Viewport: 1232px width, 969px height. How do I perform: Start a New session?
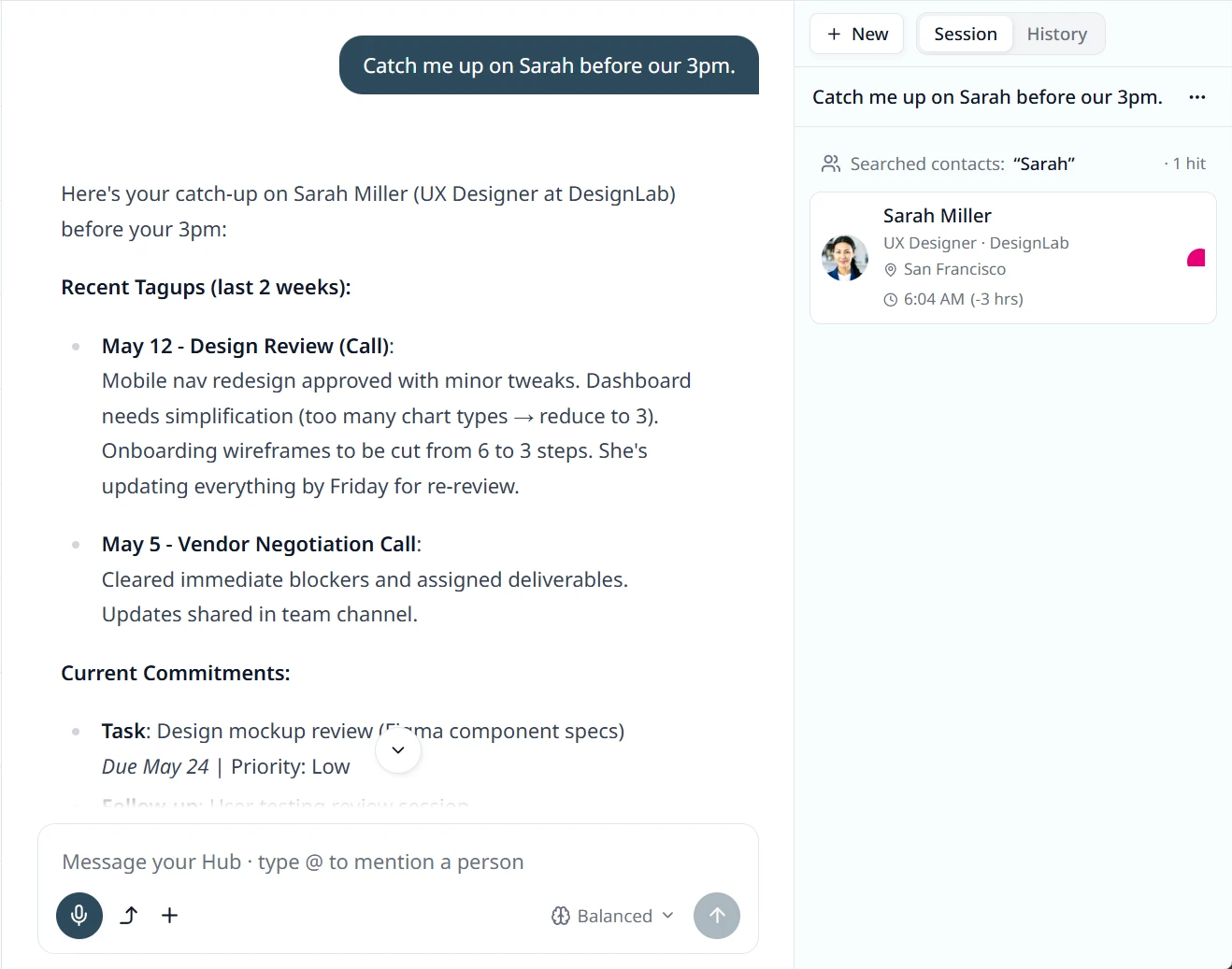pos(857,35)
